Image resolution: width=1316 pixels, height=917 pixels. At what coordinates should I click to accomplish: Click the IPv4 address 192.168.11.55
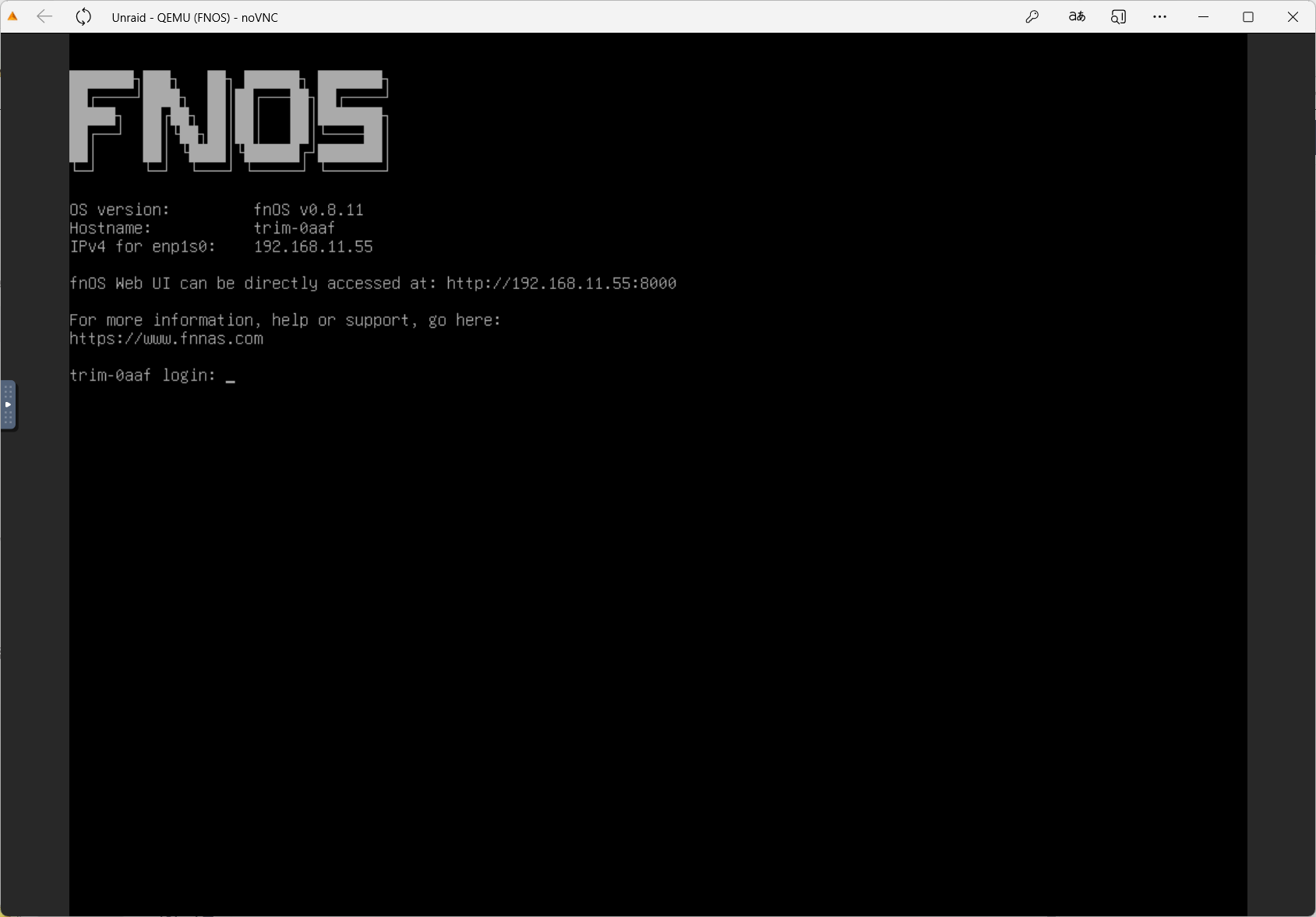click(313, 247)
